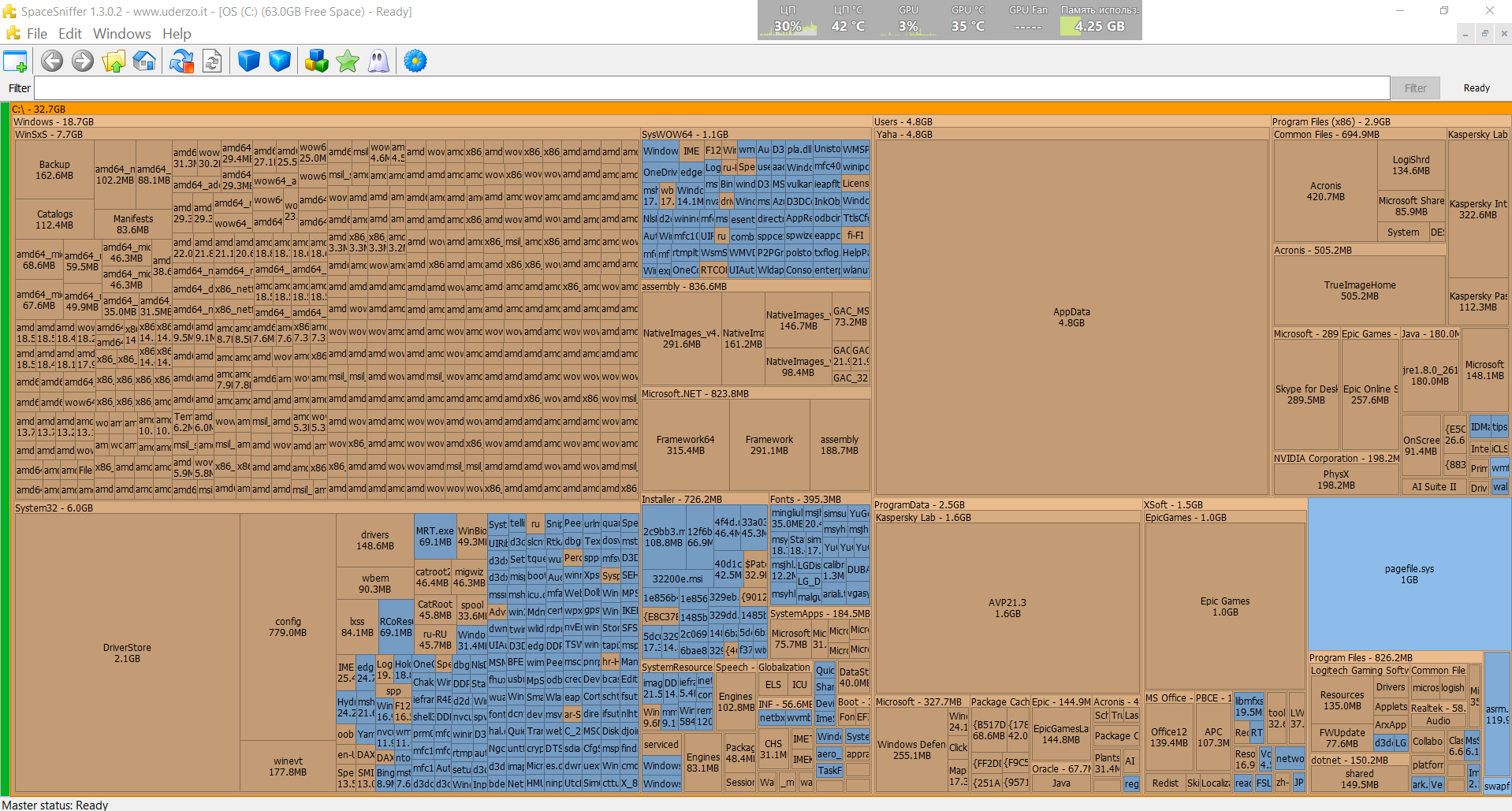This screenshot has width=1512, height=811.
Task: Show less detail with the plain cube
Action: tap(249, 61)
